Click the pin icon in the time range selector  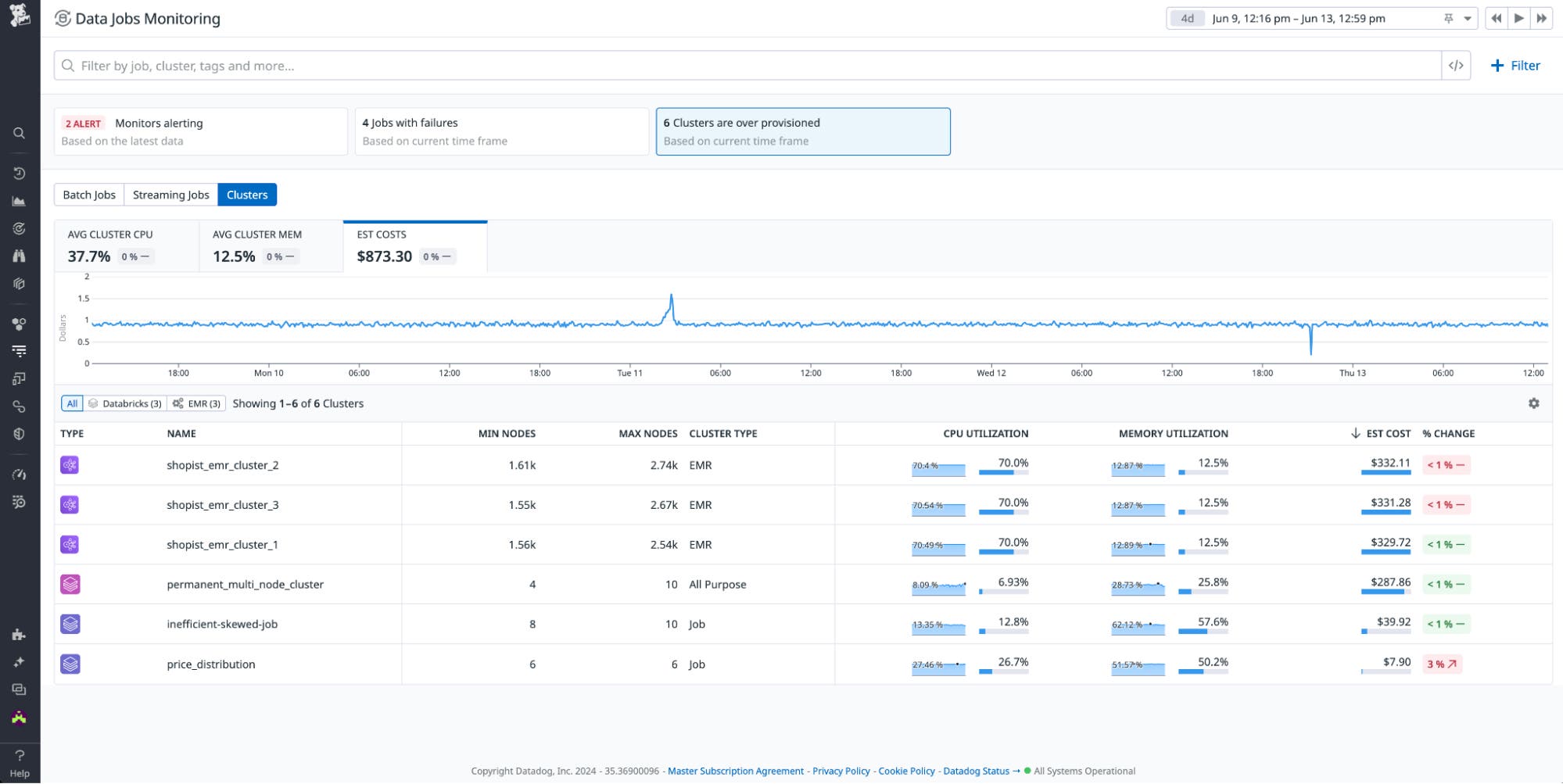click(x=1448, y=19)
